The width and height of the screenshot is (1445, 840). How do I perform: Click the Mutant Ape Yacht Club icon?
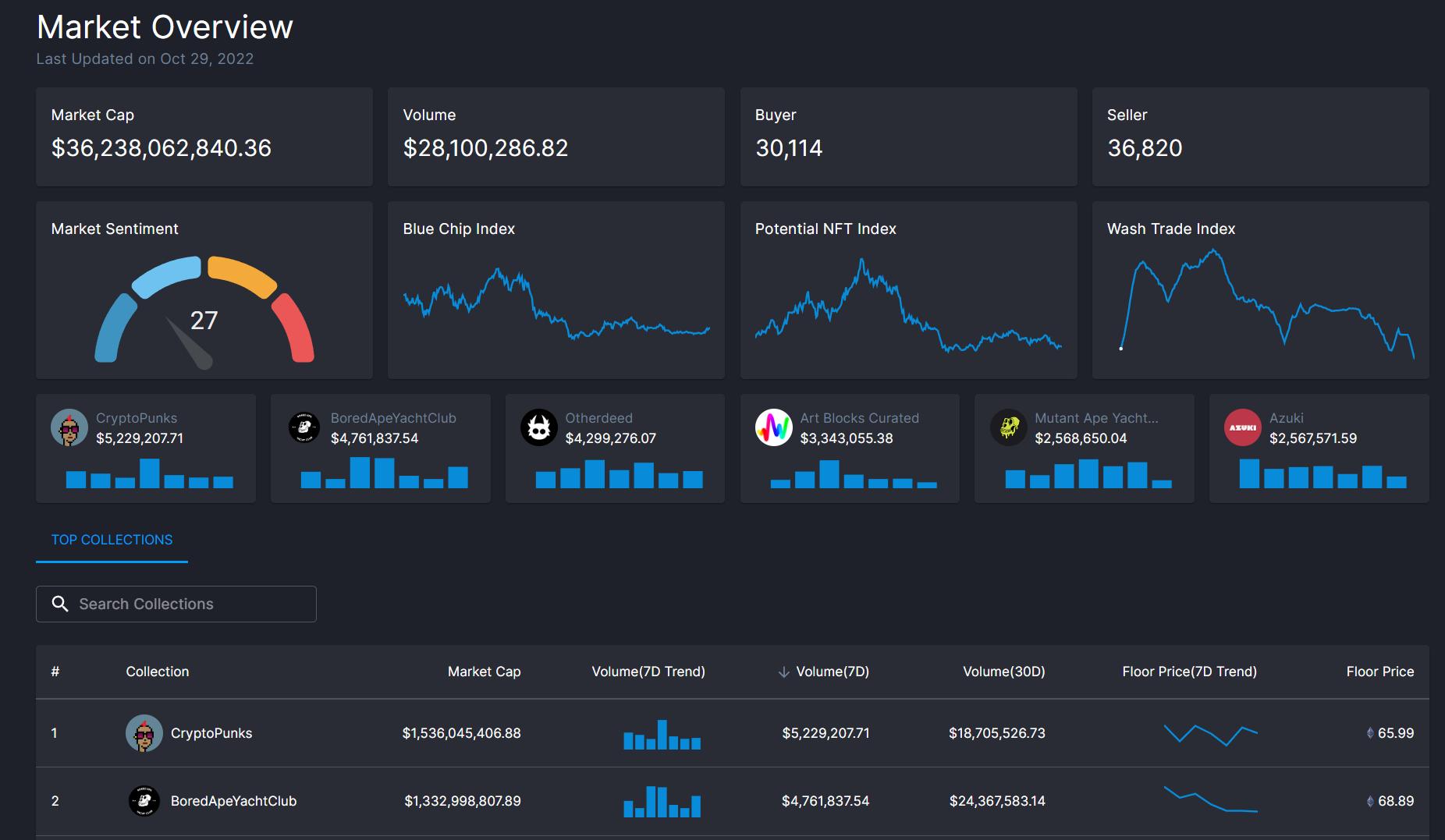pyautogui.click(x=1008, y=427)
